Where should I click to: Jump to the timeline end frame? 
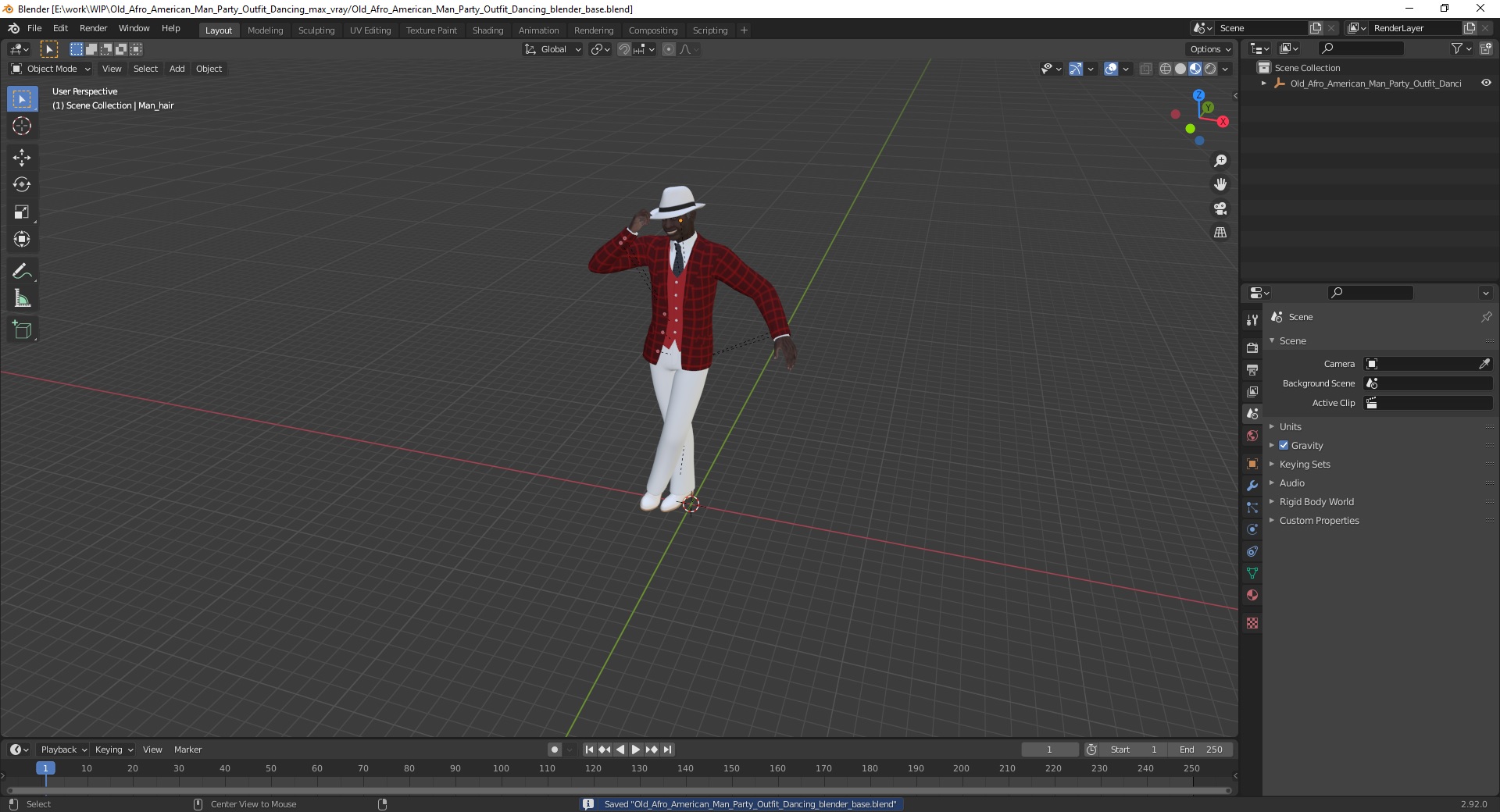pyautogui.click(x=667, y=750)
